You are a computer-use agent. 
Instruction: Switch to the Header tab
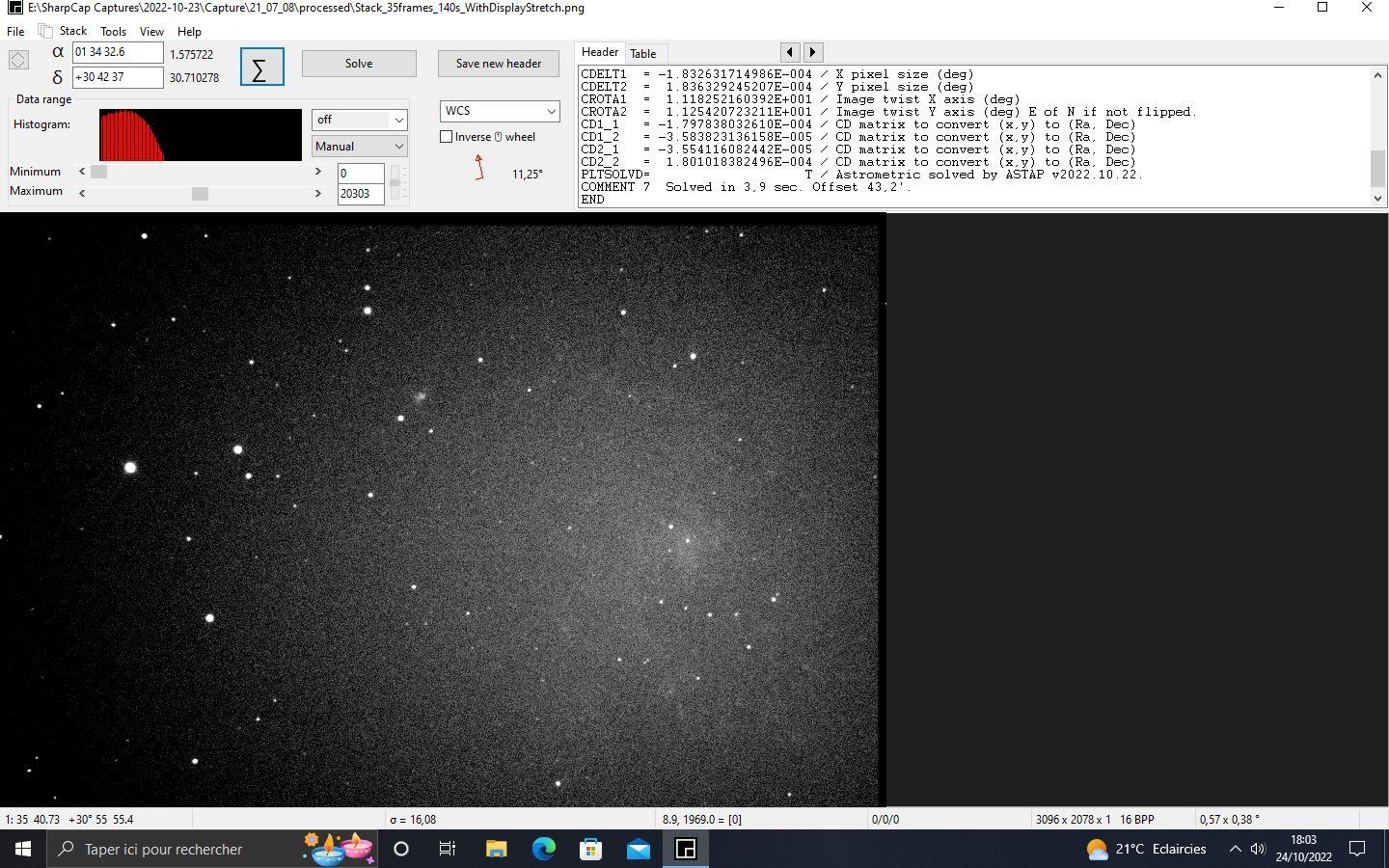pyautogui.click(x=600, y=52)
